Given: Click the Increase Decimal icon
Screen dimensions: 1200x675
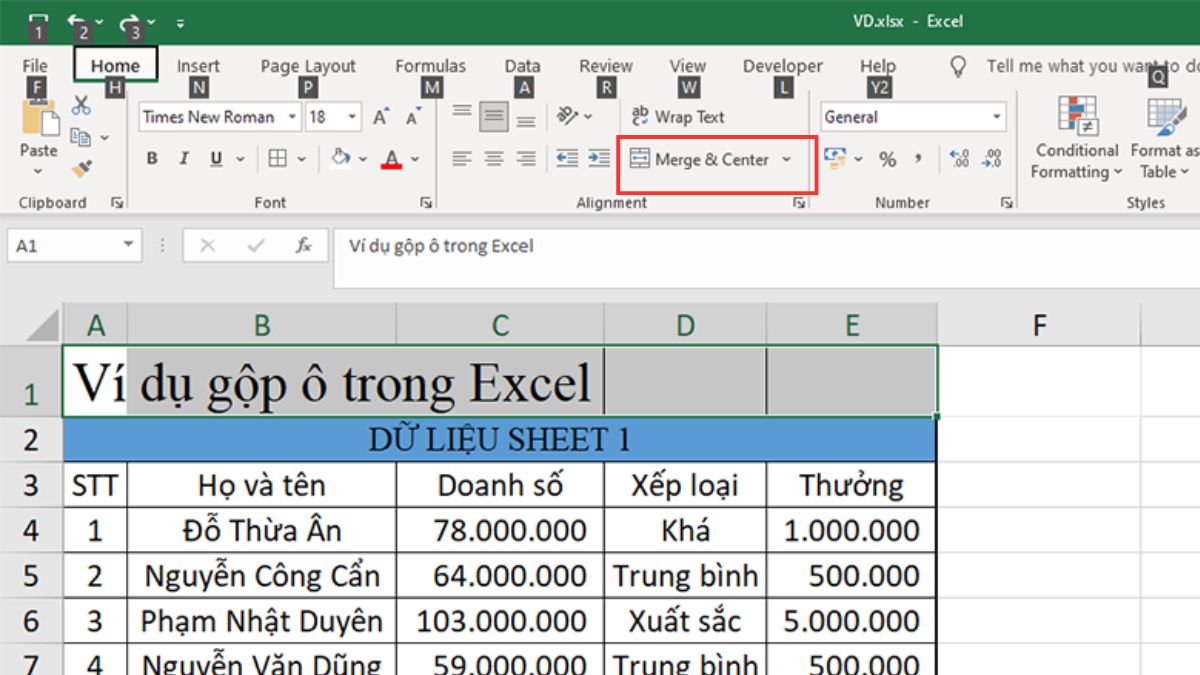Looking at the screenshot, I should tap(959, 158).
